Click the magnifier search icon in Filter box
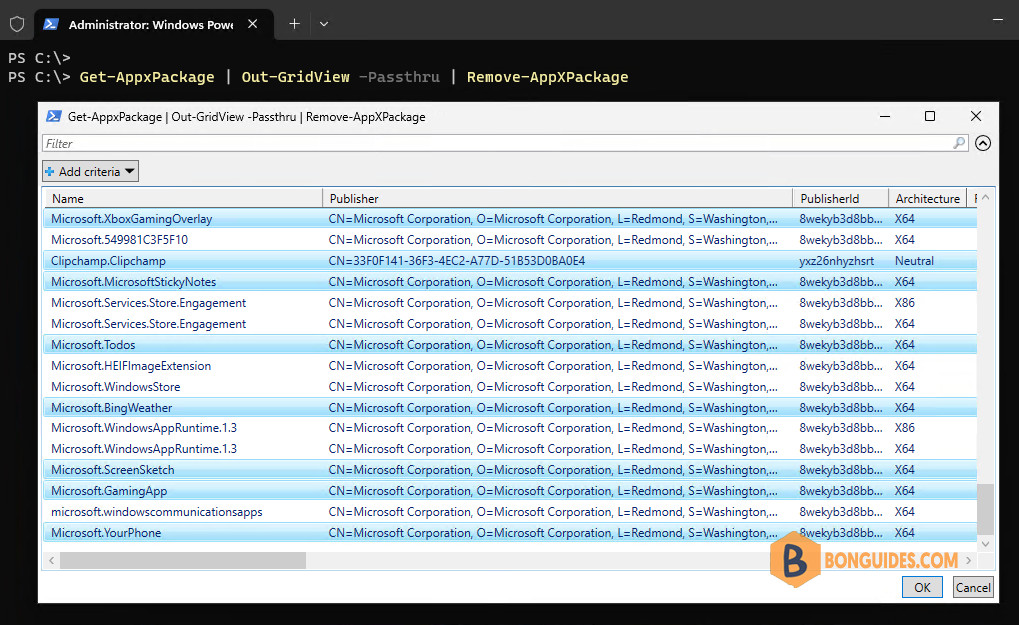The width and height of the screenshot is (1019, 625). tap(959, 143)
